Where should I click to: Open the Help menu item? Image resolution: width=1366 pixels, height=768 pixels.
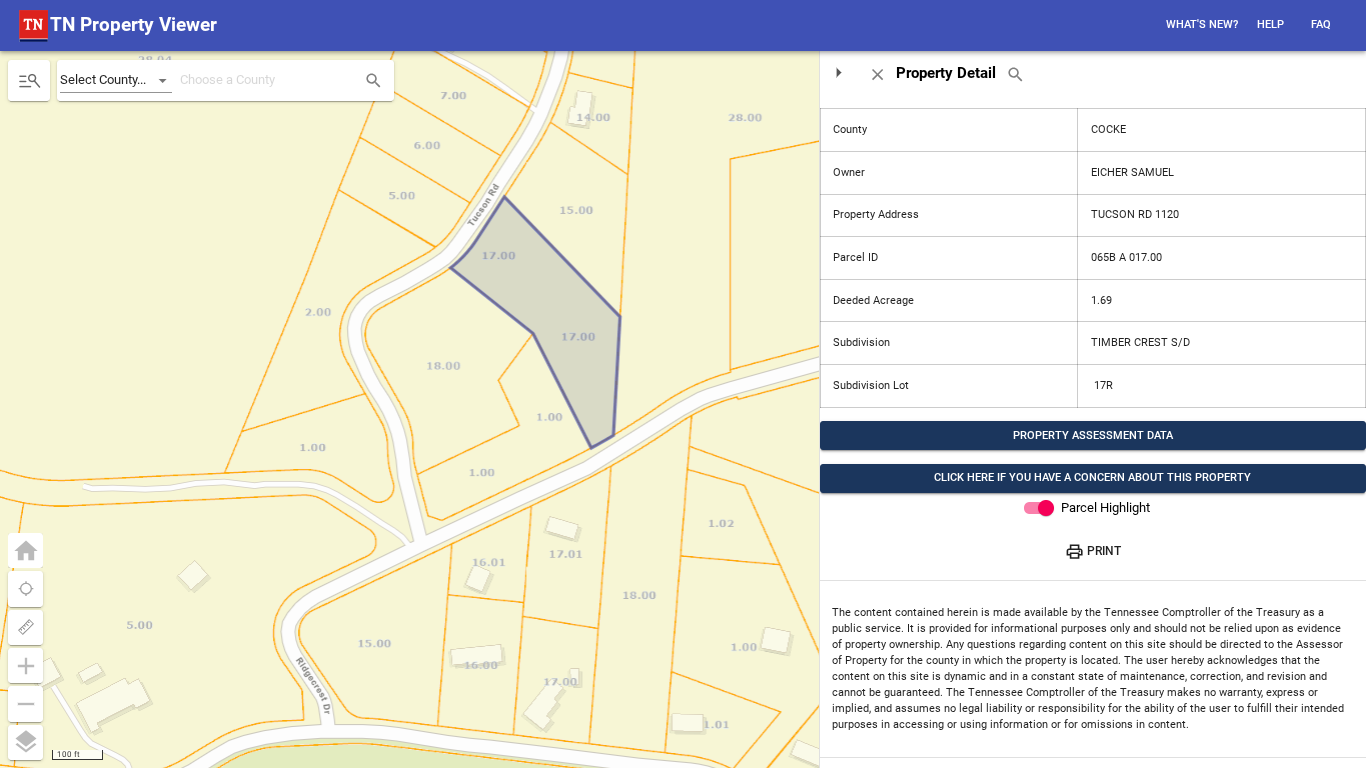(1270, 25)
